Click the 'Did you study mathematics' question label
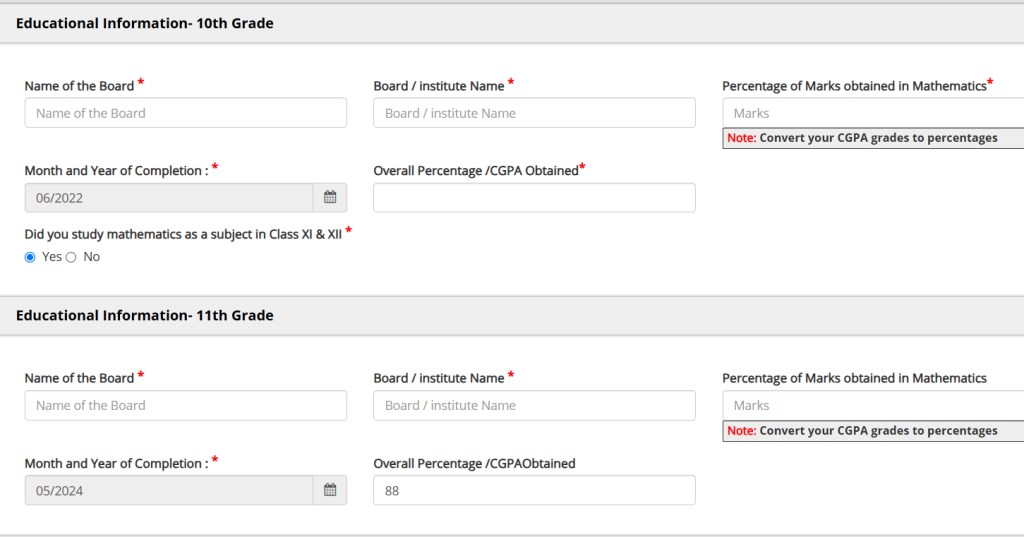Image resolution: width=1024 pixels, height=537 pixels. [x=183, y=234]
